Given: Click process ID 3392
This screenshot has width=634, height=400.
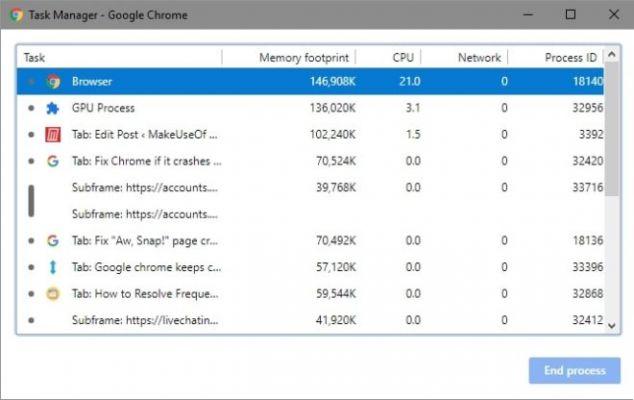Looking at the screenshot, I should 591,135.
